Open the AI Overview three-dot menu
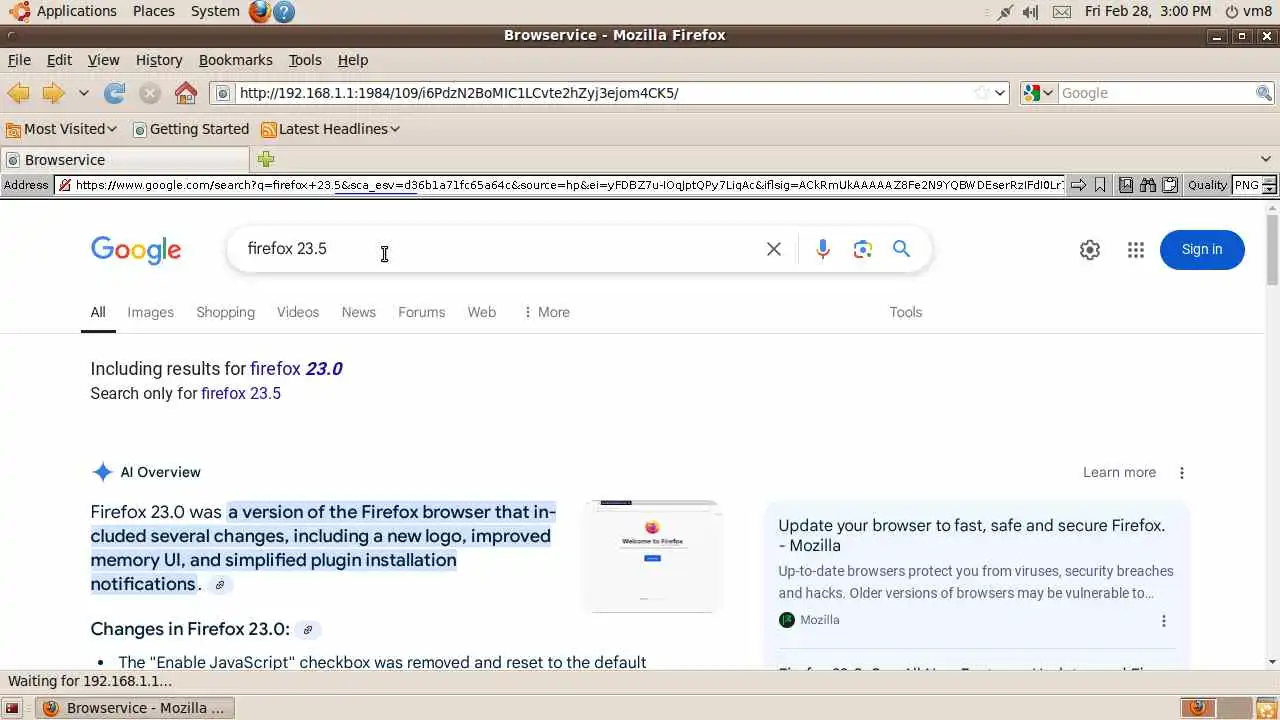Viewport: 1280px width, 720px height. (x=1182, y=473)
